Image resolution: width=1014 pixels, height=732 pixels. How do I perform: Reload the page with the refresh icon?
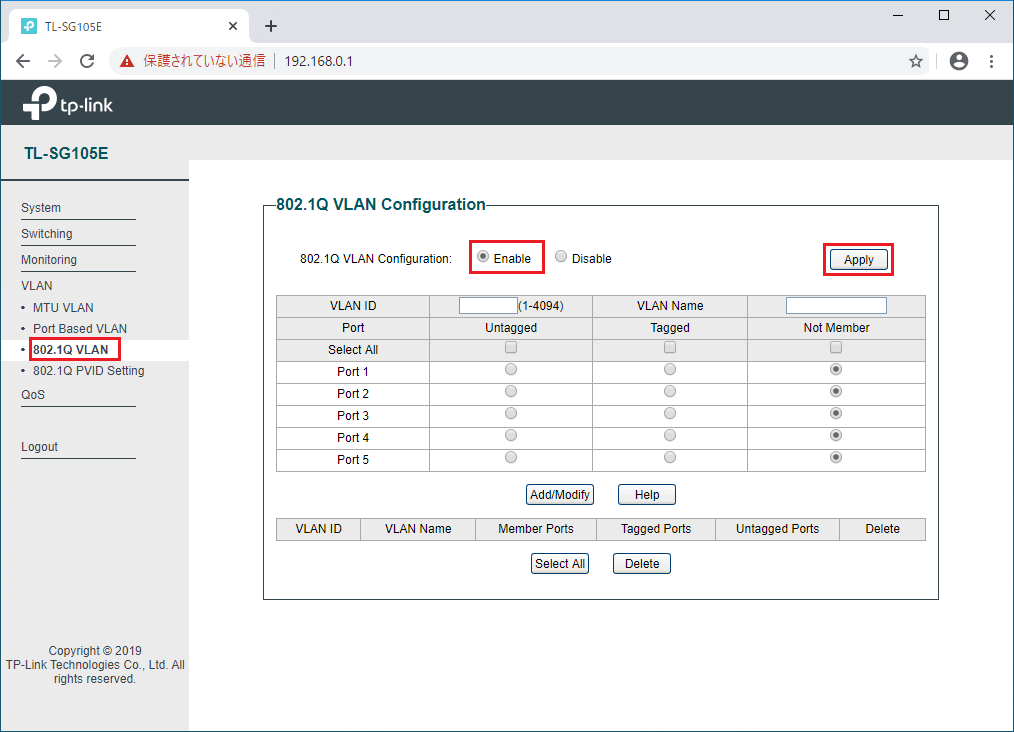[x=87, y=61]
